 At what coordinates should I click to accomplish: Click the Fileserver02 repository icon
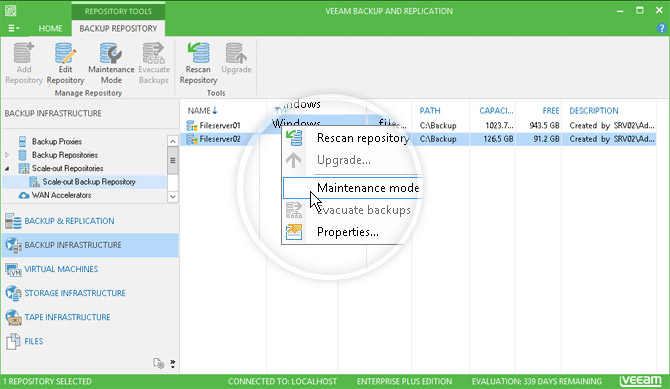[x=192, y=139]
